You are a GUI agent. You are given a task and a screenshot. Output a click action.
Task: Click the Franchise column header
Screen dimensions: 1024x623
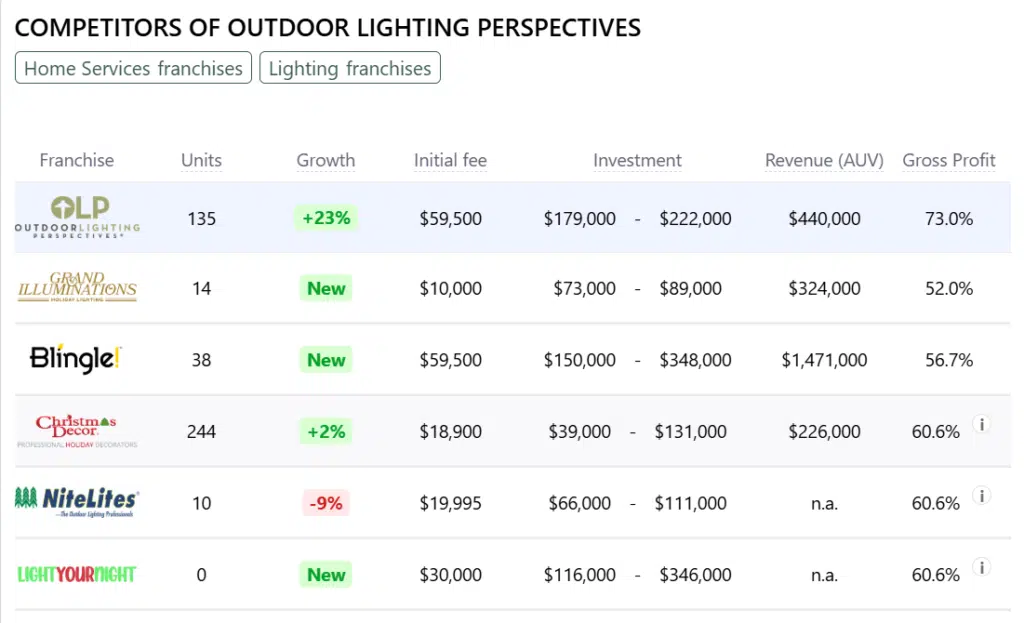click(x=77, y=160)
